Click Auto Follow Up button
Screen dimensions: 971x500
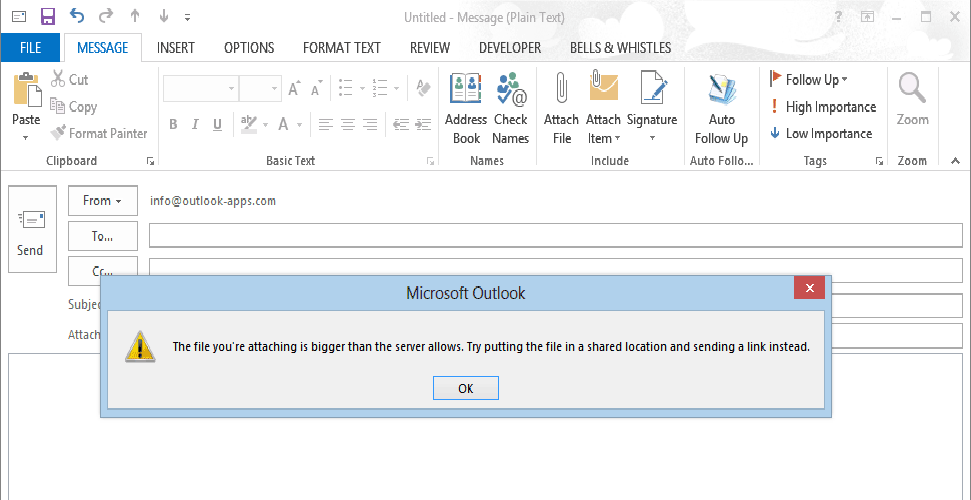721,108
